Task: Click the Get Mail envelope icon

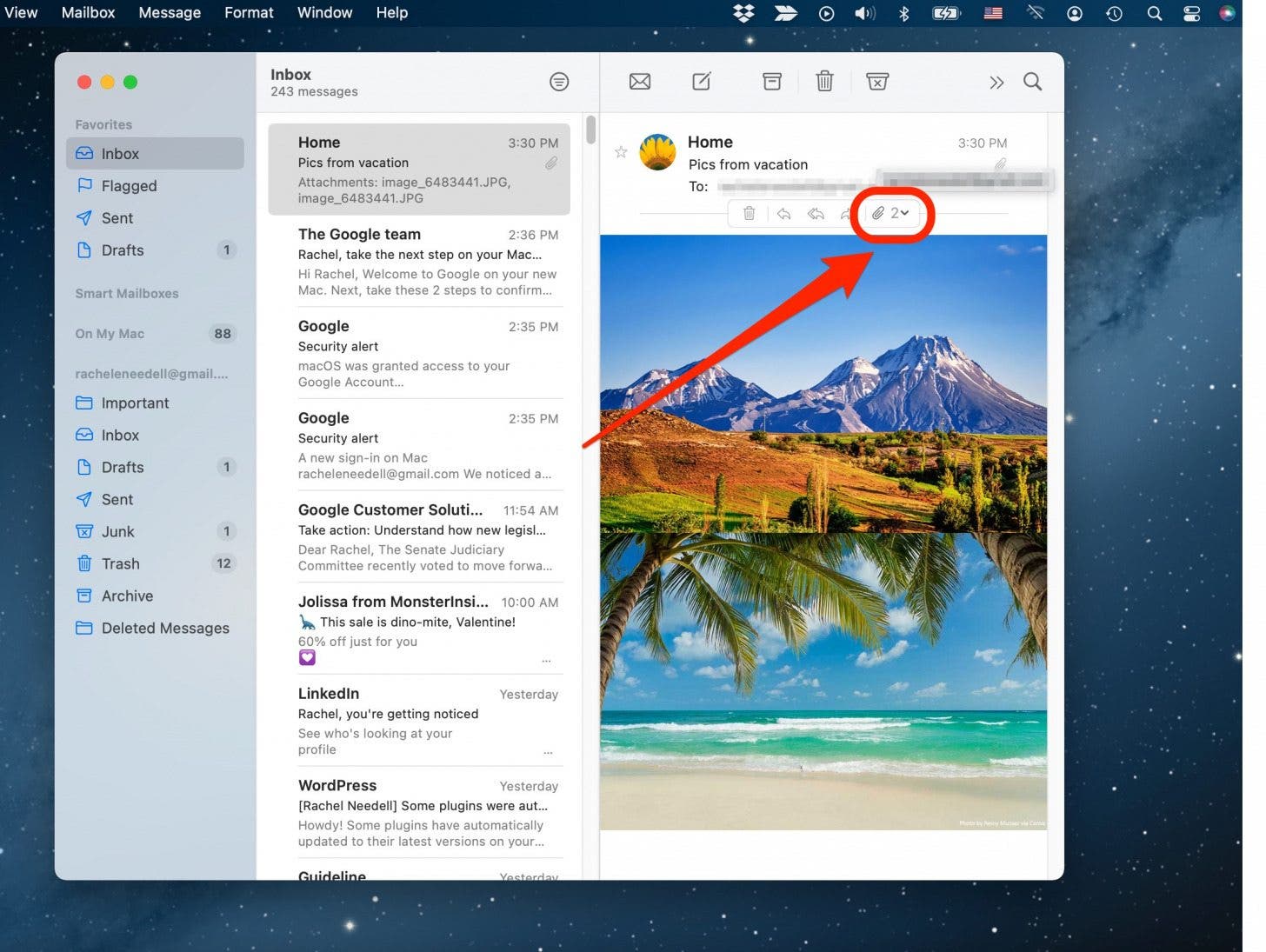Action: 639,82
